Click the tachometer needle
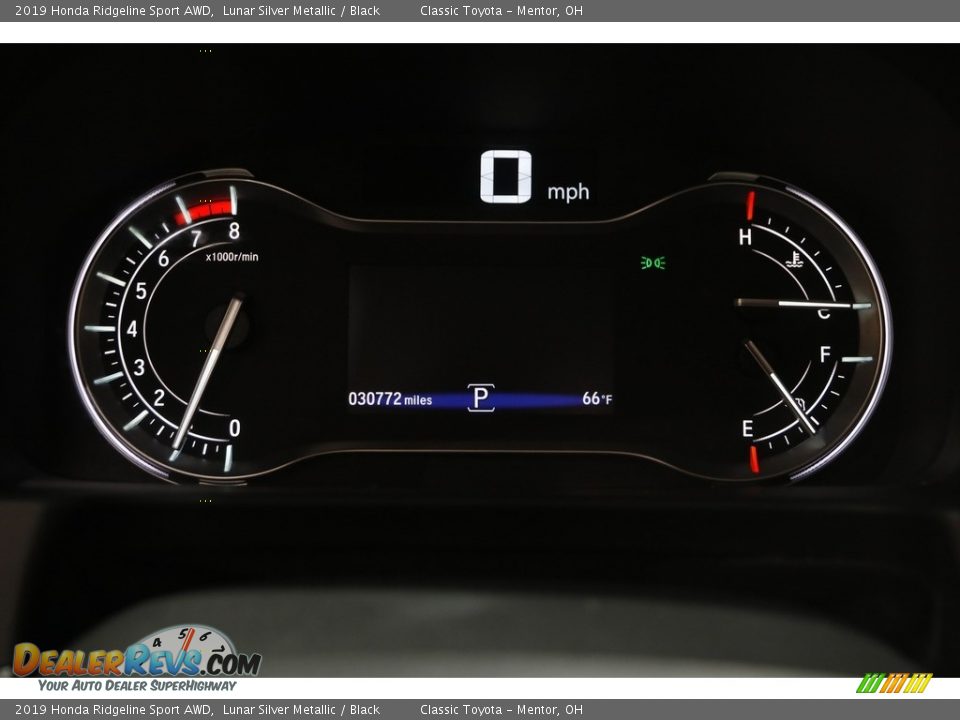 [x=207, y=373]
